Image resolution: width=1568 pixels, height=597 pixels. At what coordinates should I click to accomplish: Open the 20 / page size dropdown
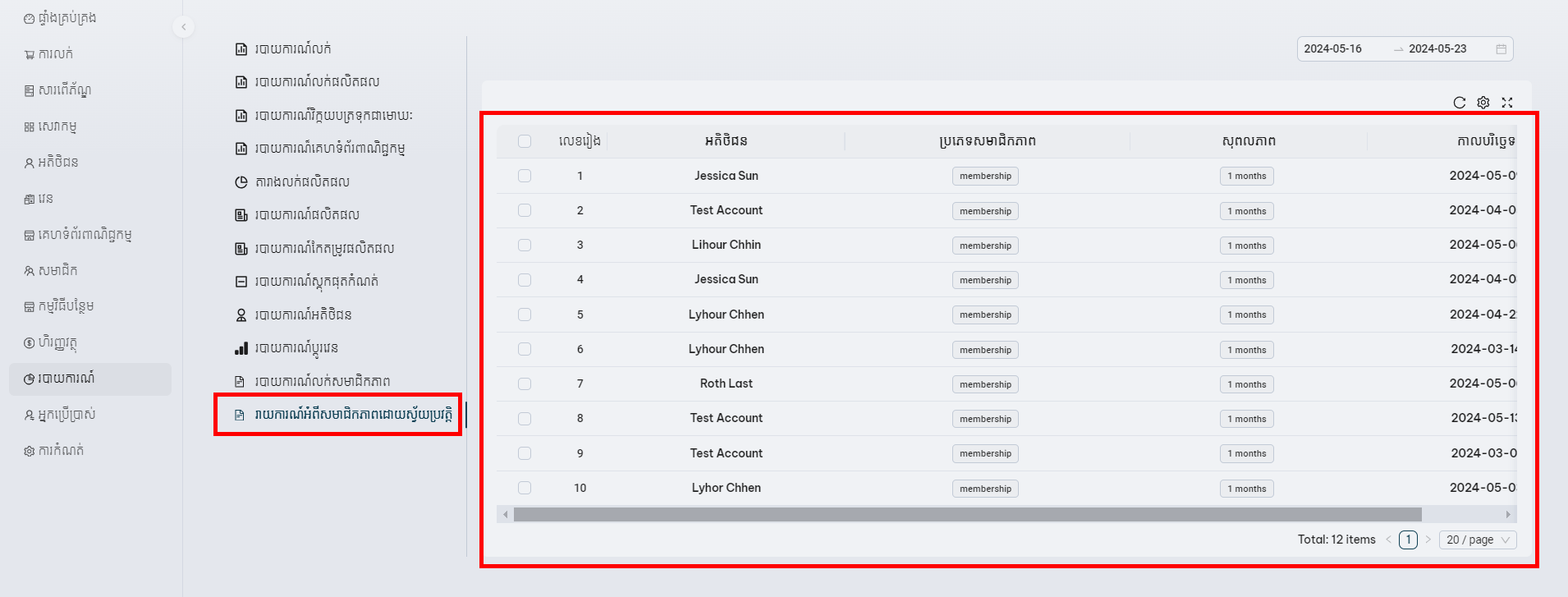click(x=1477, y=540)
